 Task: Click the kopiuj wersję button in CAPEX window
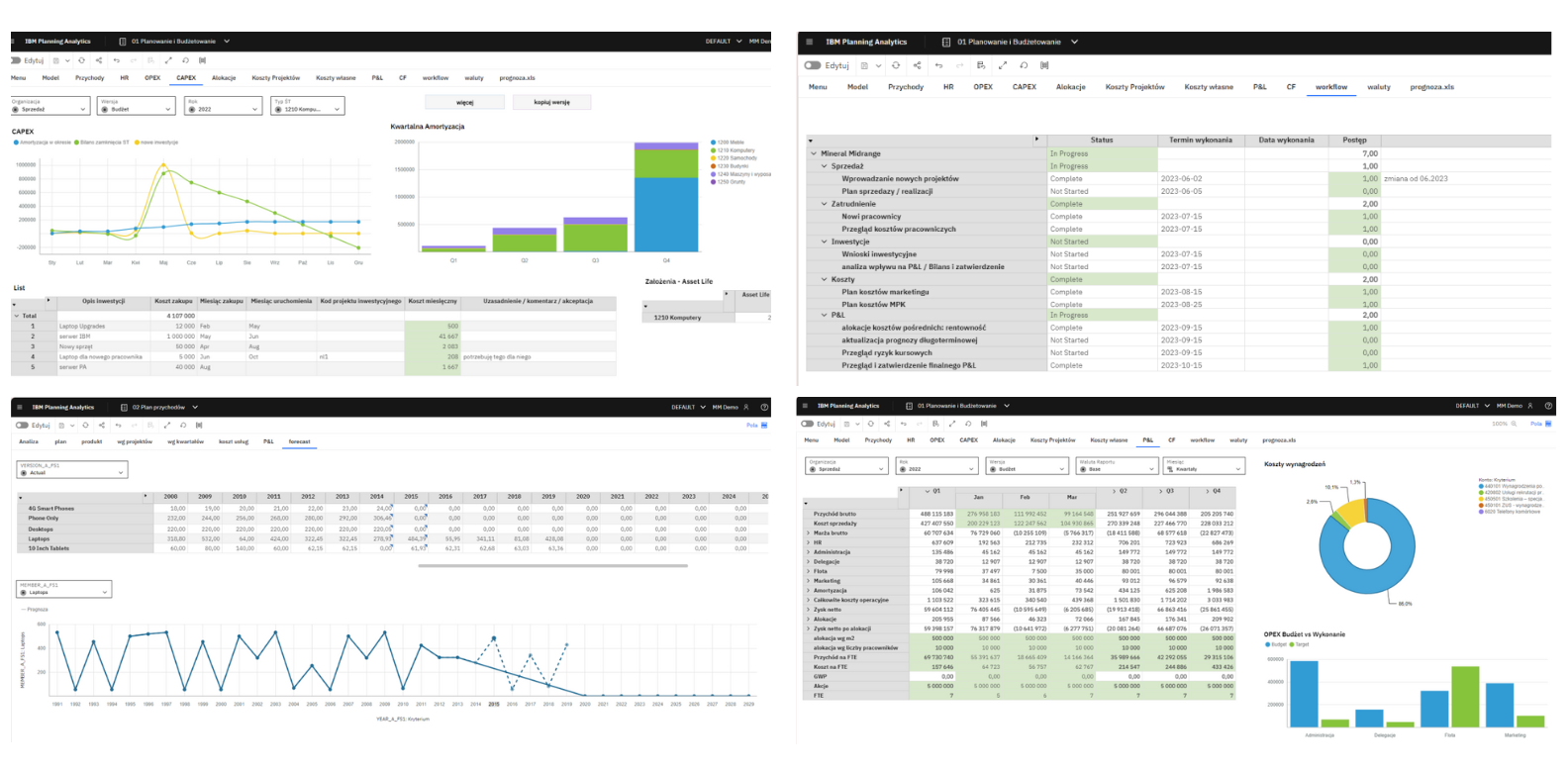point(552,102)
